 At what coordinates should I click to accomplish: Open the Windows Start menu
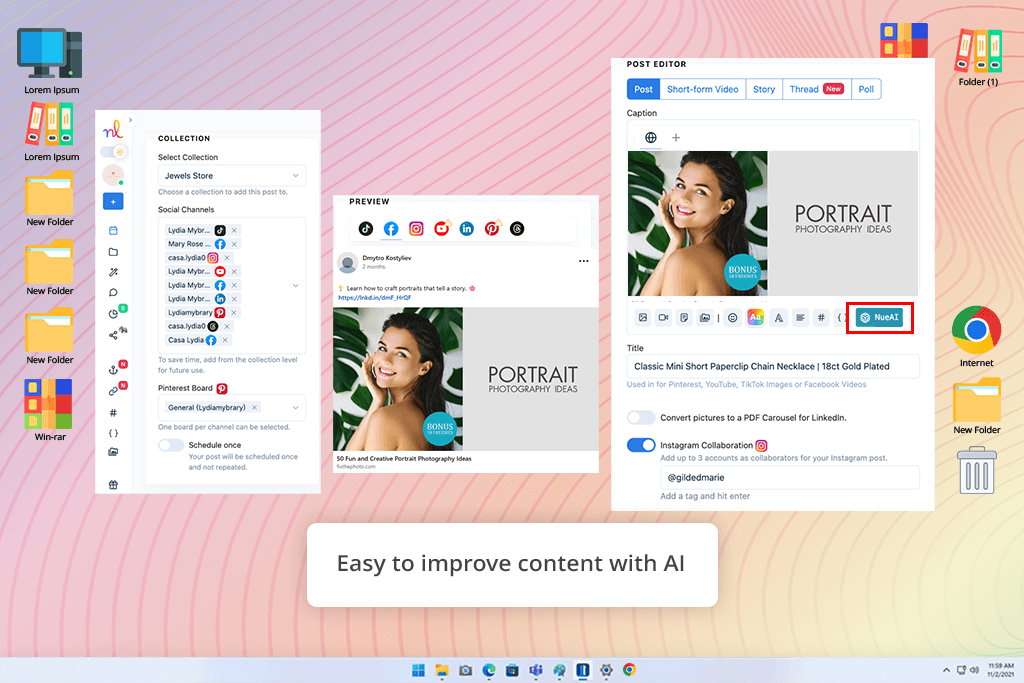coord(419,670)
